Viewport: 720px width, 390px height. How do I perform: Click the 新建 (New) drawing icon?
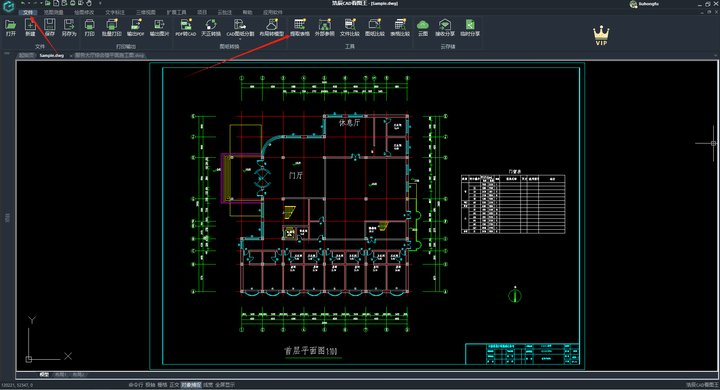[x=30, y=28]
